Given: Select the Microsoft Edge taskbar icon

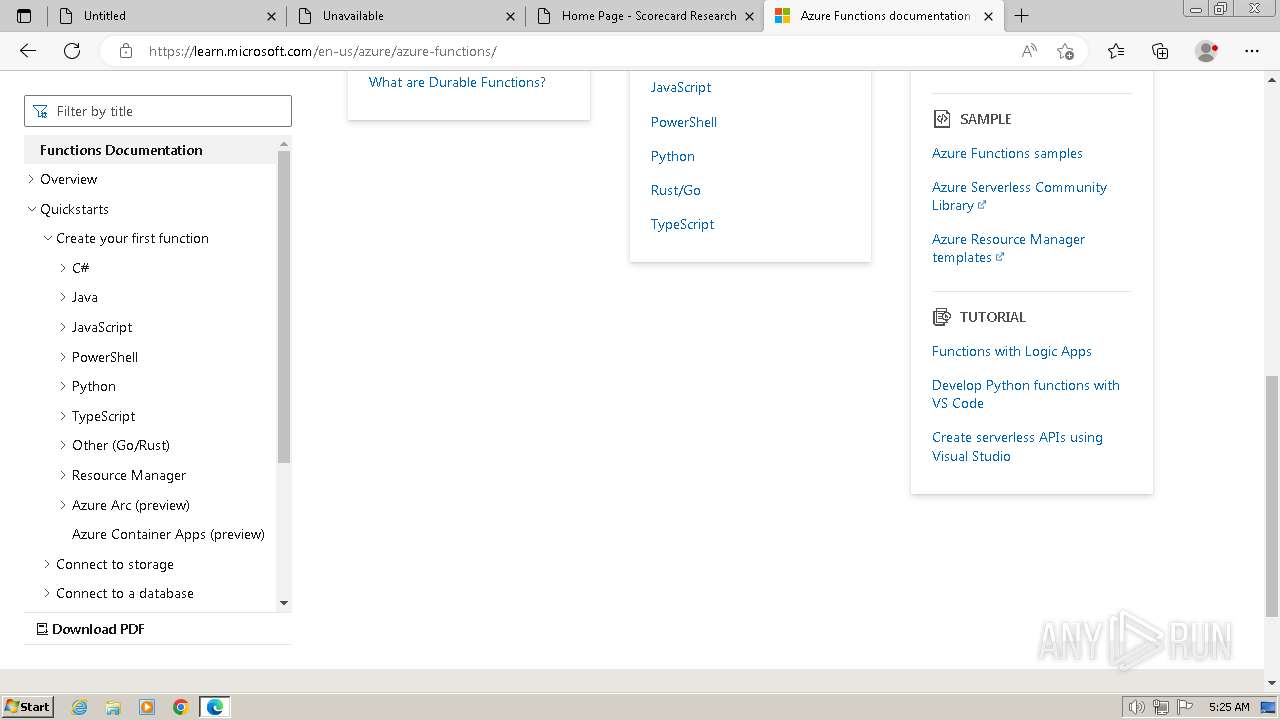Looking at the screenshot, I should (215, 707).
